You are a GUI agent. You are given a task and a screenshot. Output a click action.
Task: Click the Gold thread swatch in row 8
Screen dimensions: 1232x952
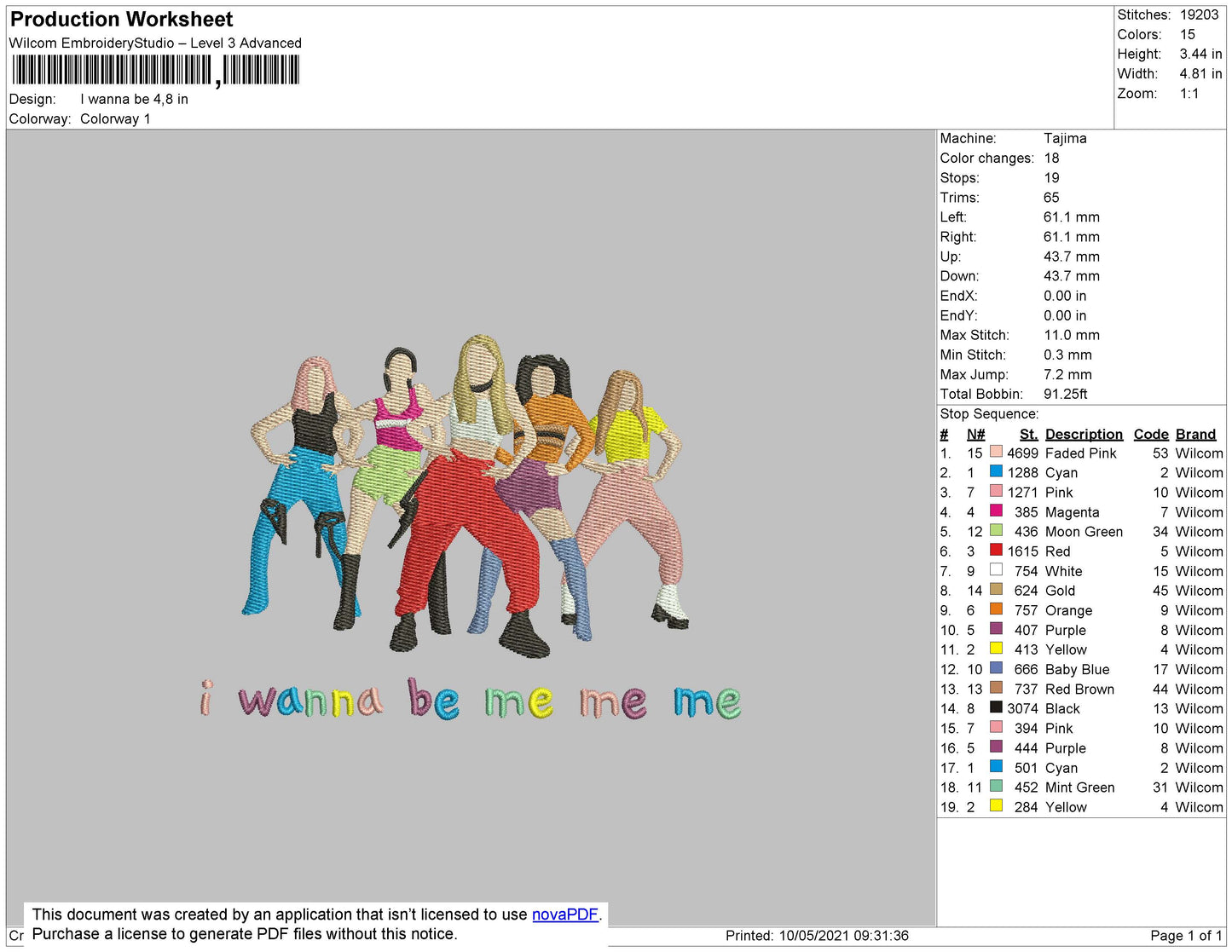point(996,588)
